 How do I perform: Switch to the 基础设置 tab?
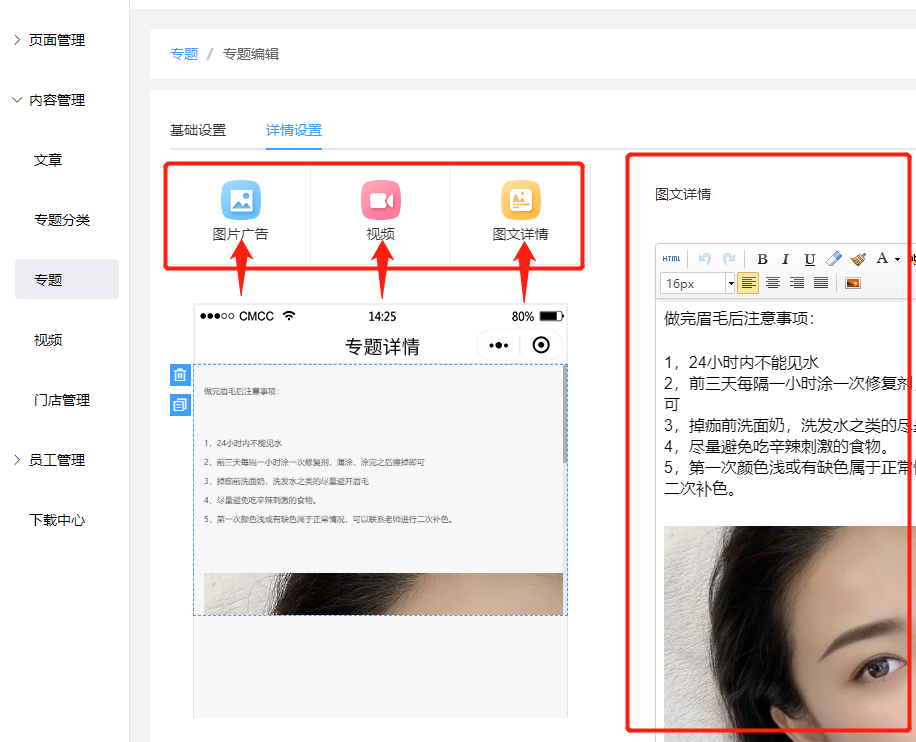tap(198, 130)
